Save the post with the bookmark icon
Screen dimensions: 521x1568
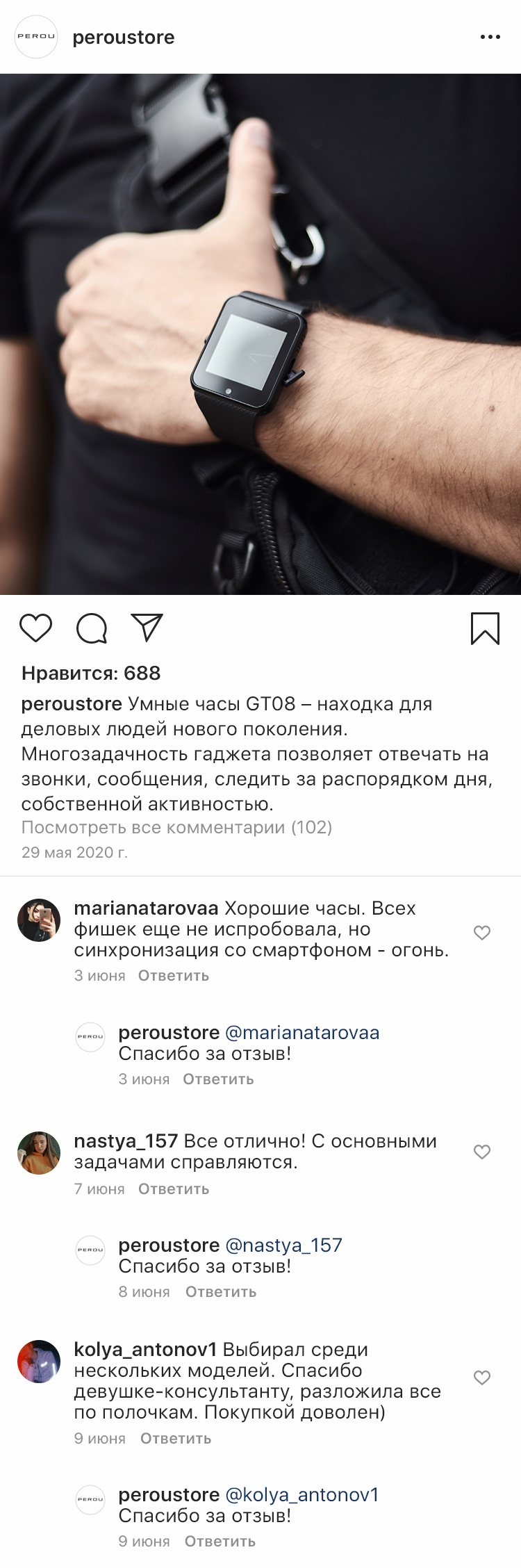[485, 628]
